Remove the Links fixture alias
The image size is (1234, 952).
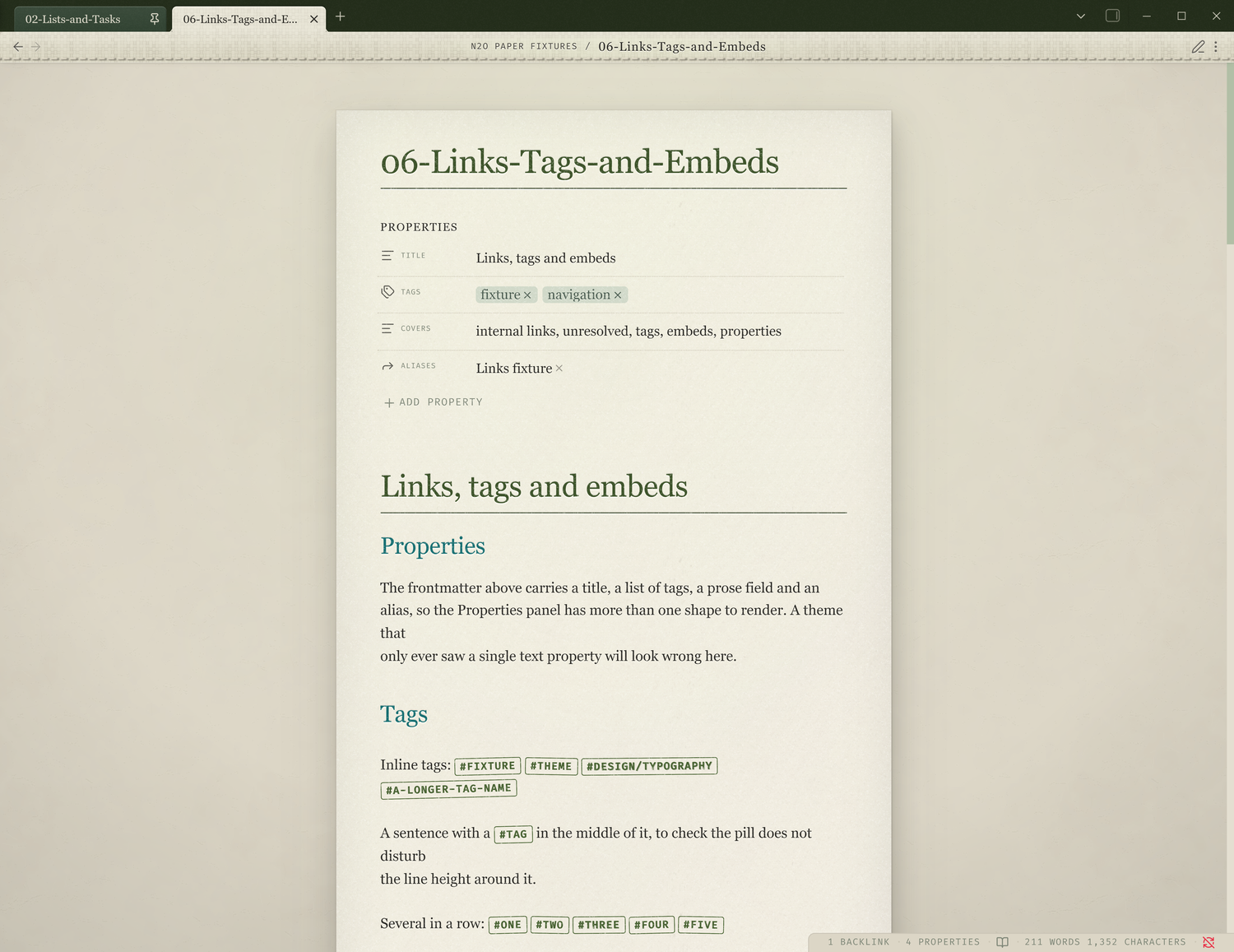[559, 369]
